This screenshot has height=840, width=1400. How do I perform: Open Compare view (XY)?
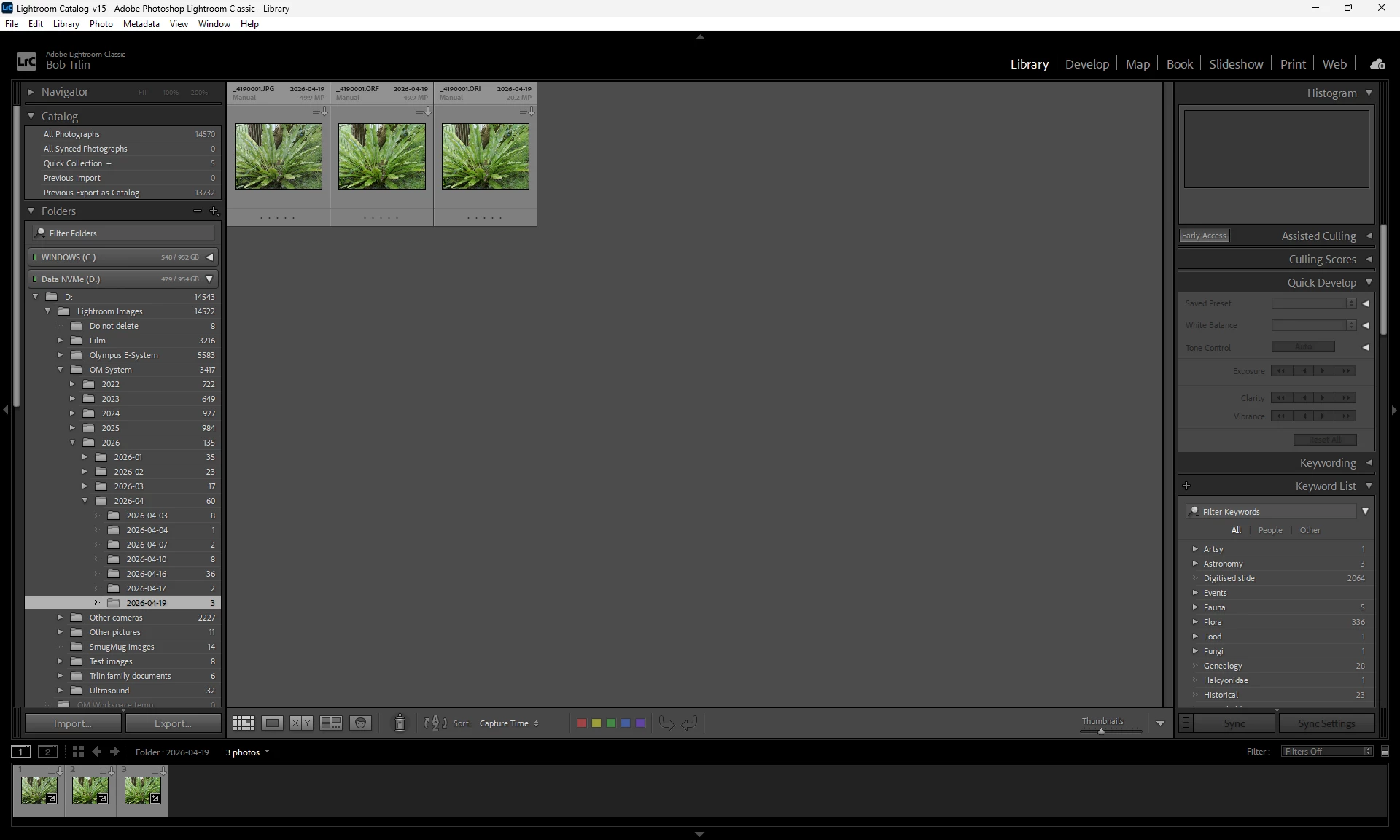pyautogui.click(x=301, y=723)
